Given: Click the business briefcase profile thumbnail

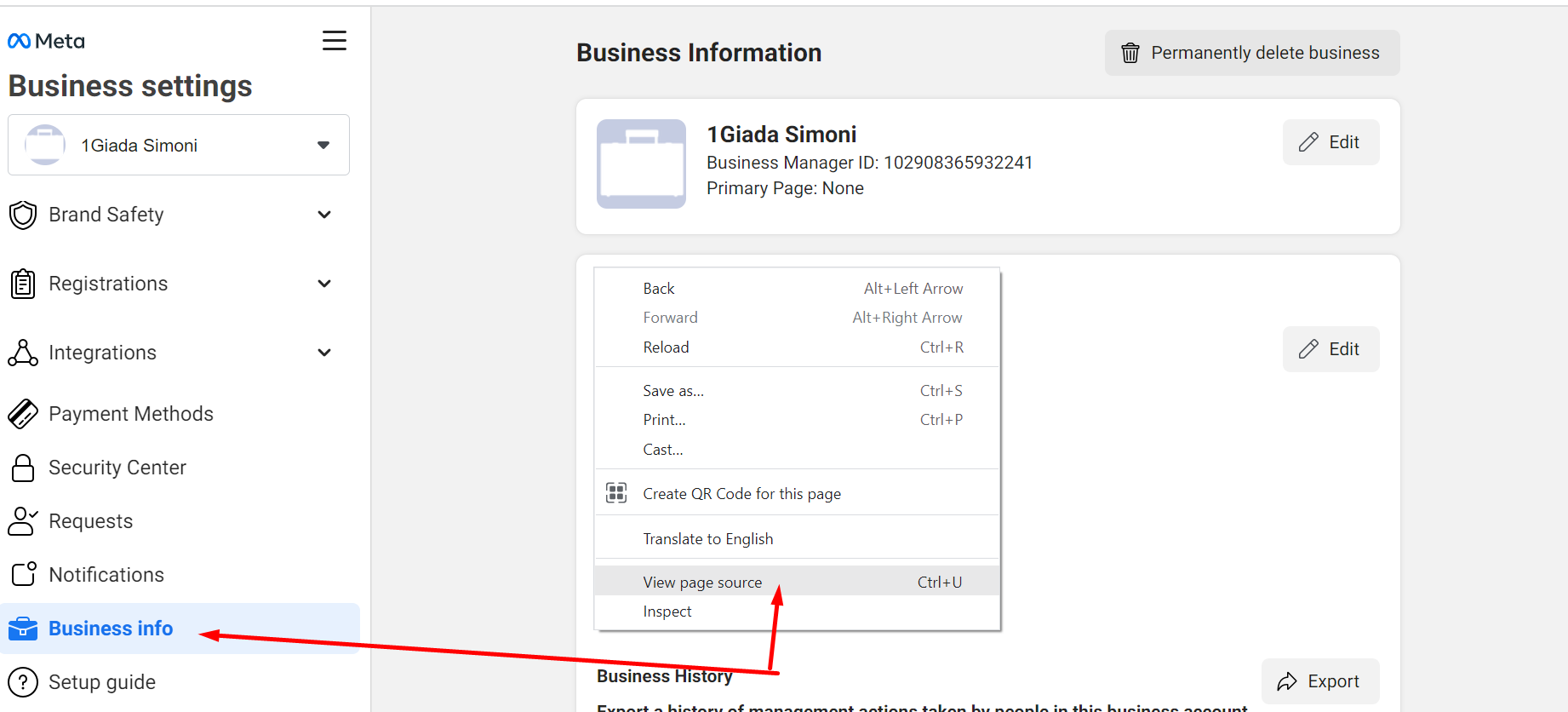Looking at the screenshot, I should coord(641,164).
